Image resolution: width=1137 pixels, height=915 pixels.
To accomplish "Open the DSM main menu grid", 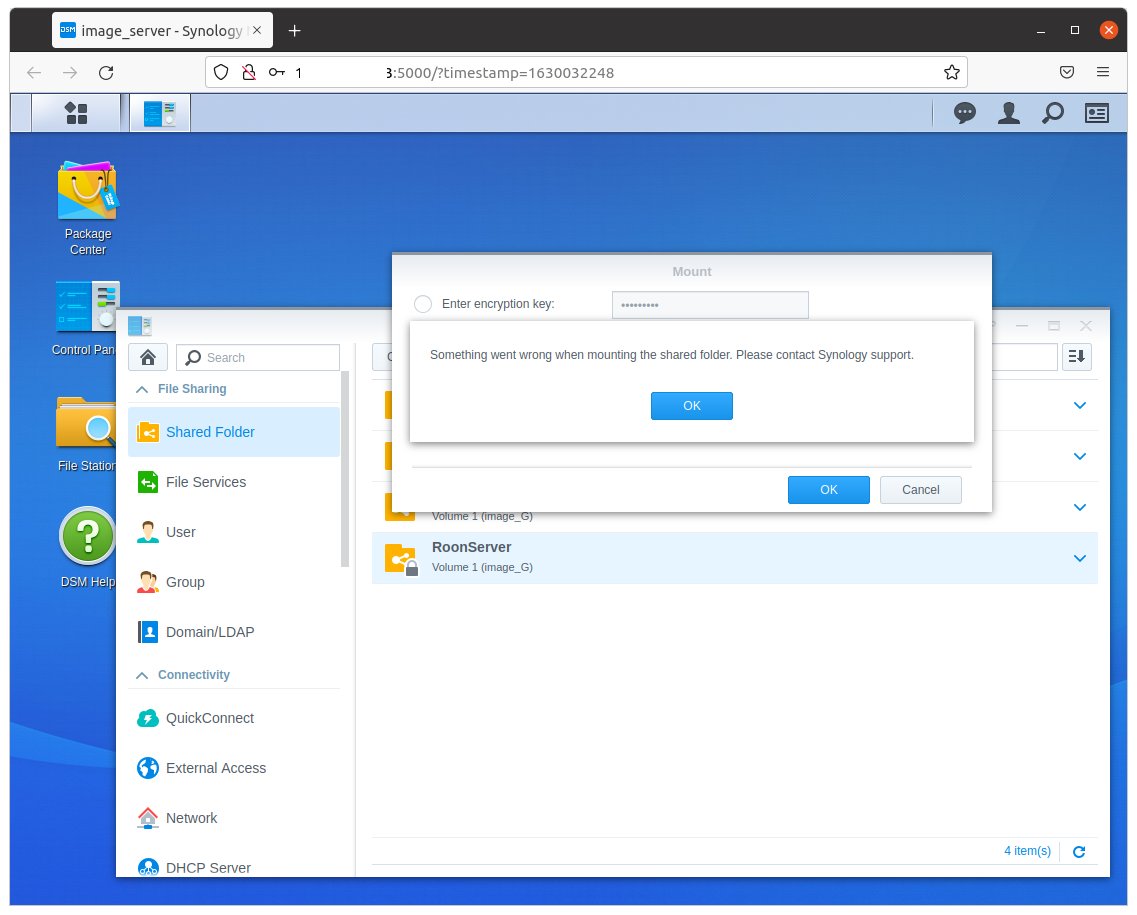I will (76, 113).
